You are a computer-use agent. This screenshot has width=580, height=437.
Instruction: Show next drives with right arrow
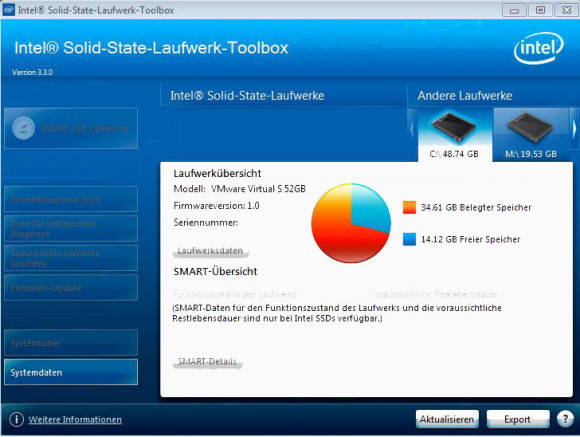click(x=574, y=129)
